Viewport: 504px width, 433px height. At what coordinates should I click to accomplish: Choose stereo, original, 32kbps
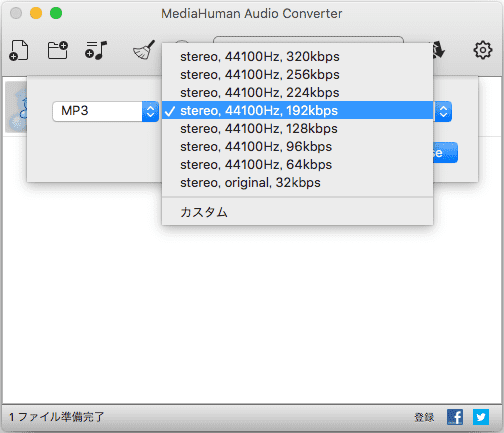click(x=297, y=182)
